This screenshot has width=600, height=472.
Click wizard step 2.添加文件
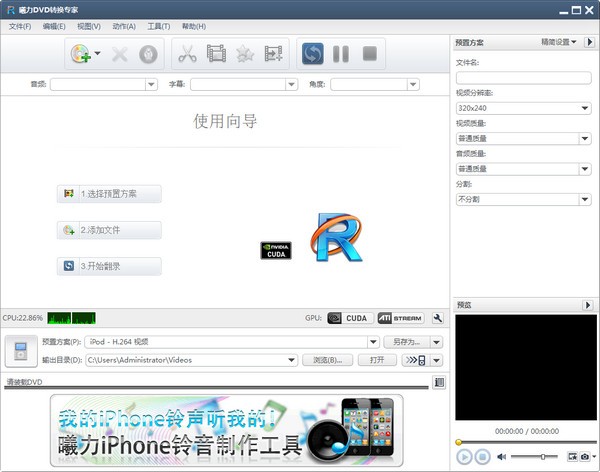coord(109,230)
